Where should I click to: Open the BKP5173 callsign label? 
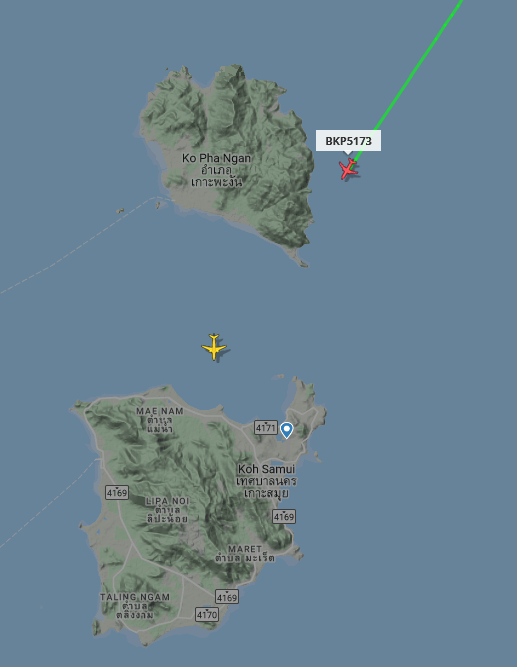[x=348, y=141]
